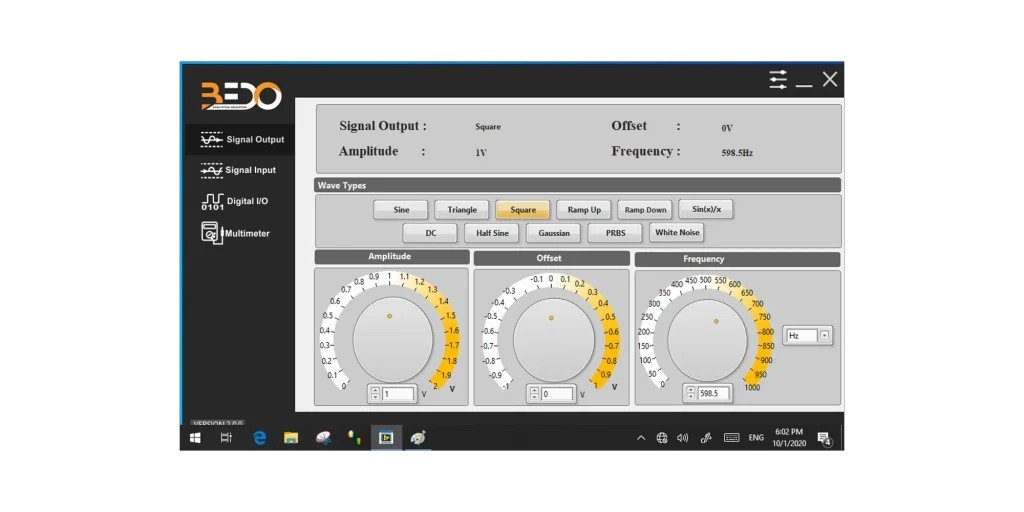The width and height of the screenshot is (1024, 512).
Task: Open the Multimeter panel
Action: point(235,233)
